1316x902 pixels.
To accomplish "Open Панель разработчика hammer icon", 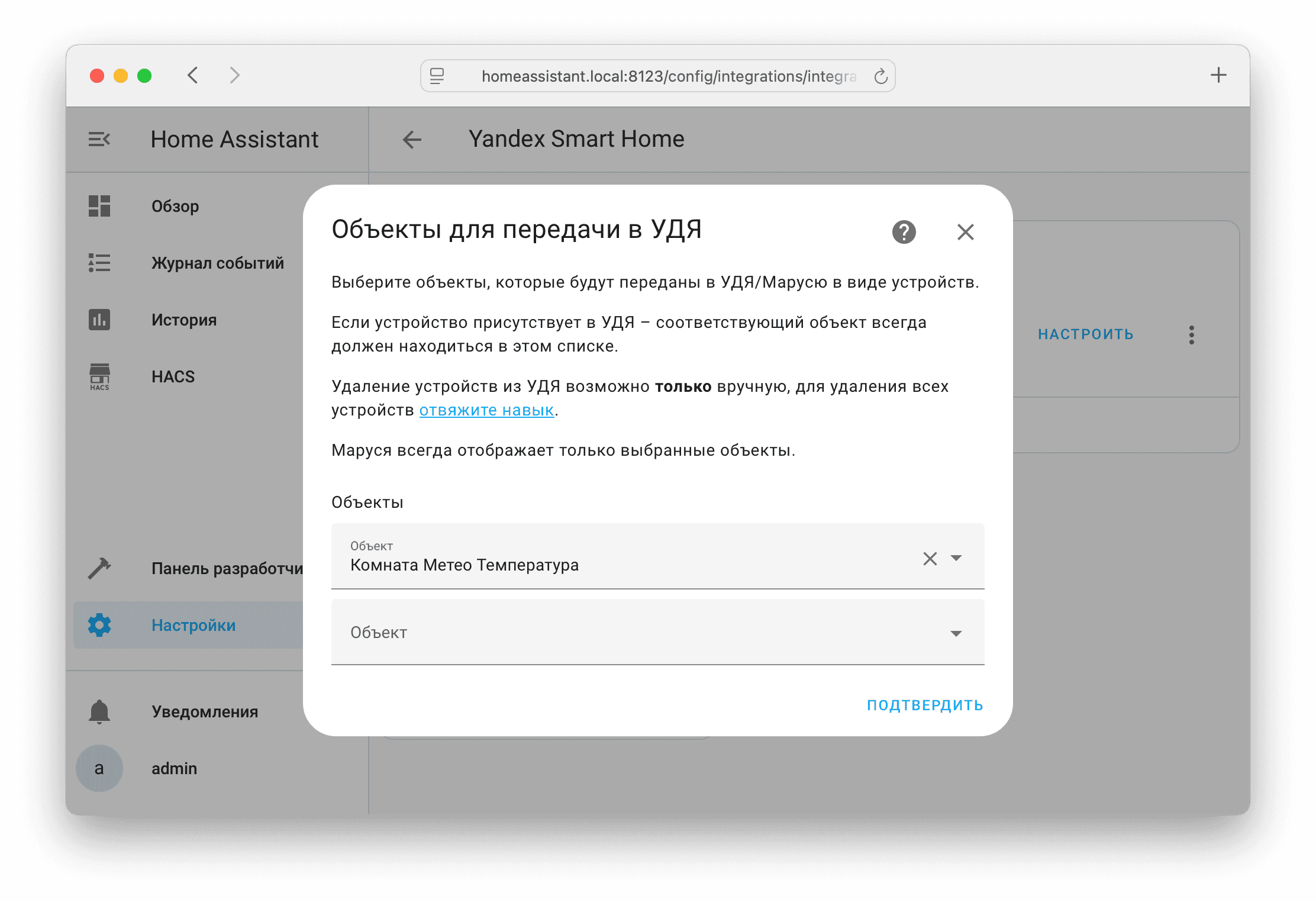I will (x=99, y=568).
